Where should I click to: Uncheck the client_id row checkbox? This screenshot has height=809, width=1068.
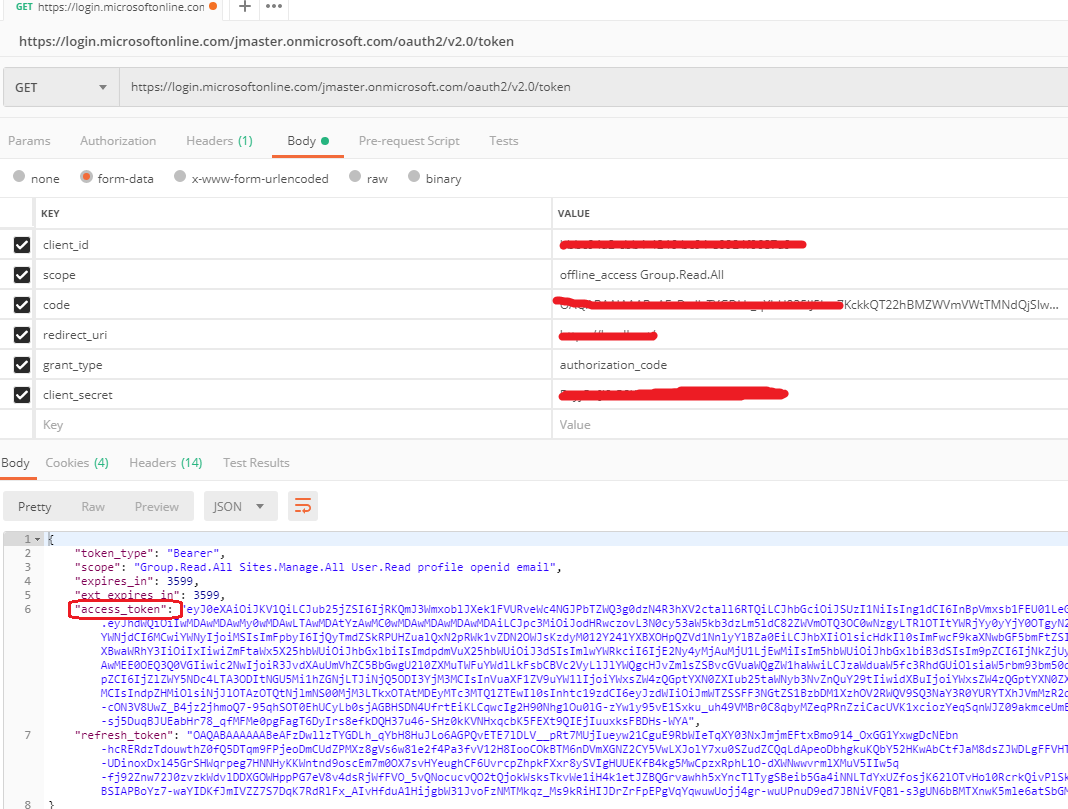tap(22, 244)
